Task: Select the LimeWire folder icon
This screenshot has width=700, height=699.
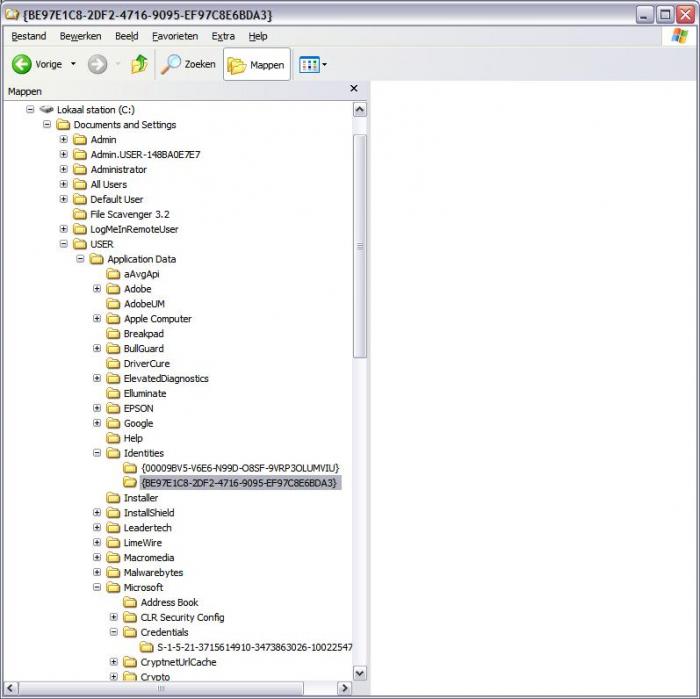Action: click(x=113, y=542)
